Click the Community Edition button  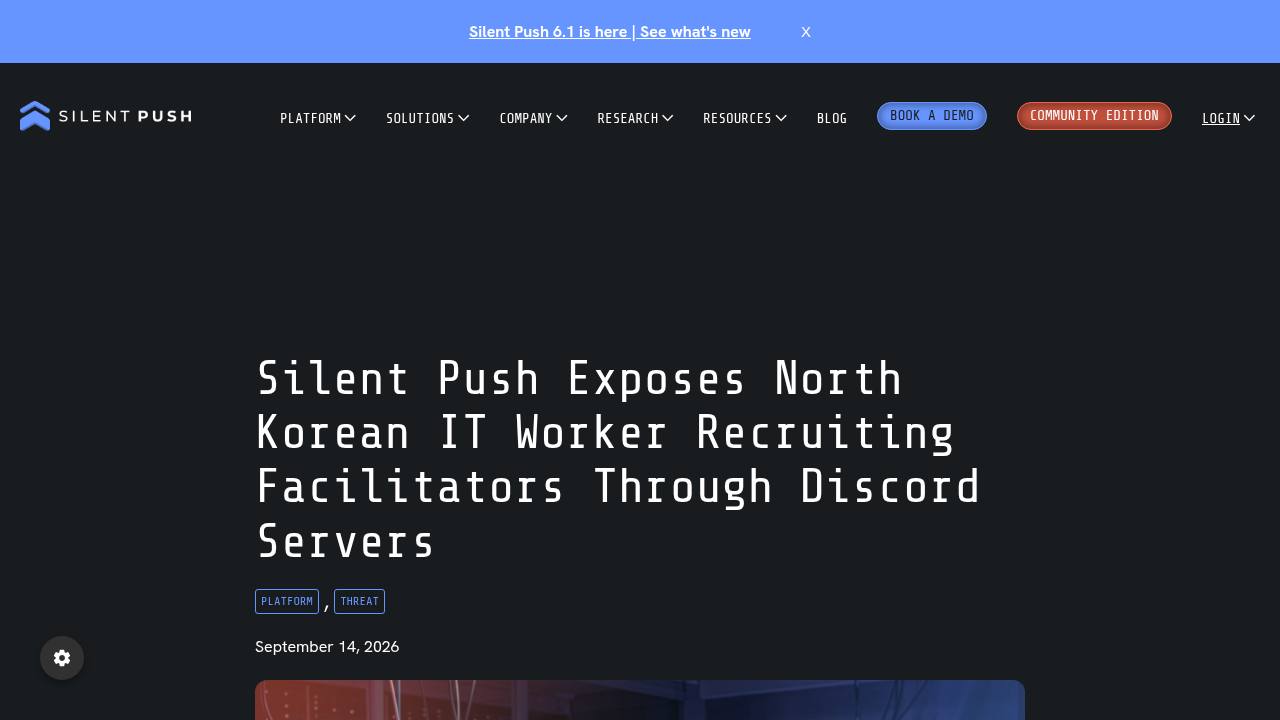click(x=1094, y=116)
